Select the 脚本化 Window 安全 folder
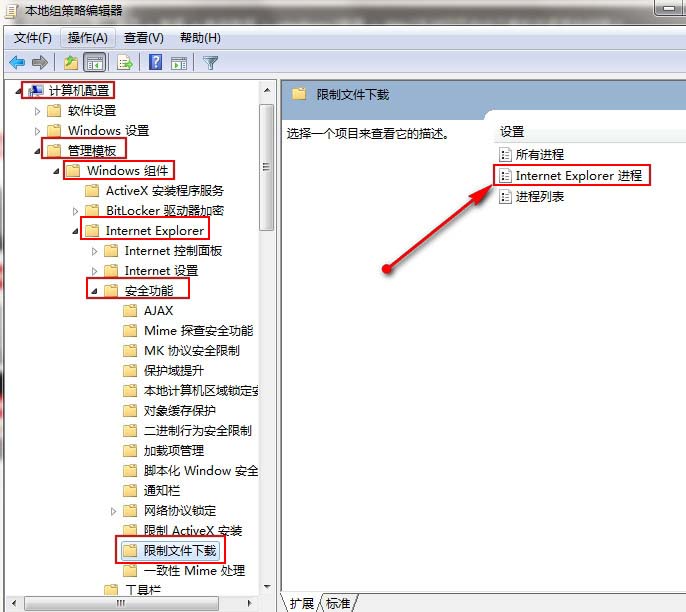This screenshot has height=612, width=686. click(x=201, y=471)
